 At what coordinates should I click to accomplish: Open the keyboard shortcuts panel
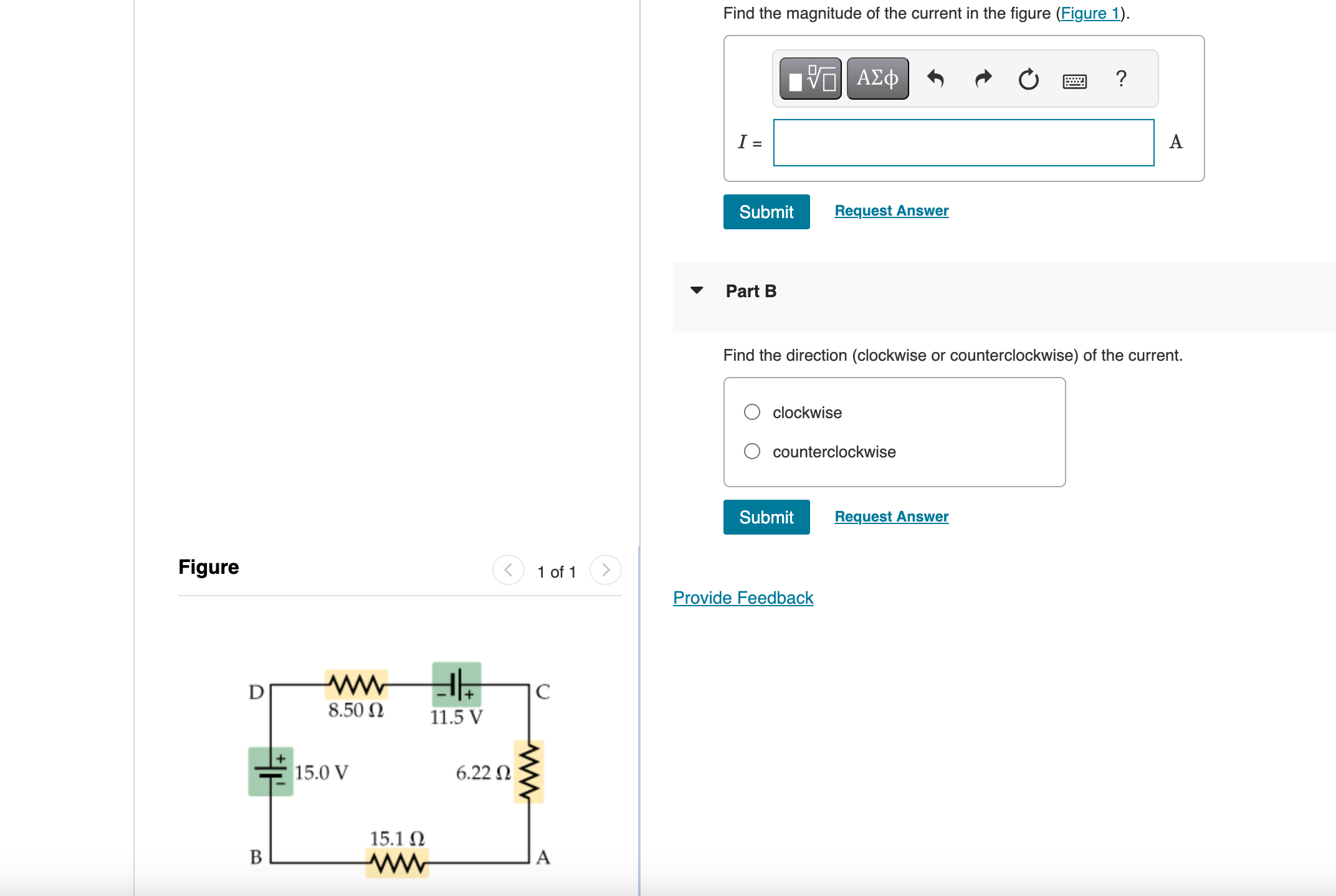[x=1074, y=80]
